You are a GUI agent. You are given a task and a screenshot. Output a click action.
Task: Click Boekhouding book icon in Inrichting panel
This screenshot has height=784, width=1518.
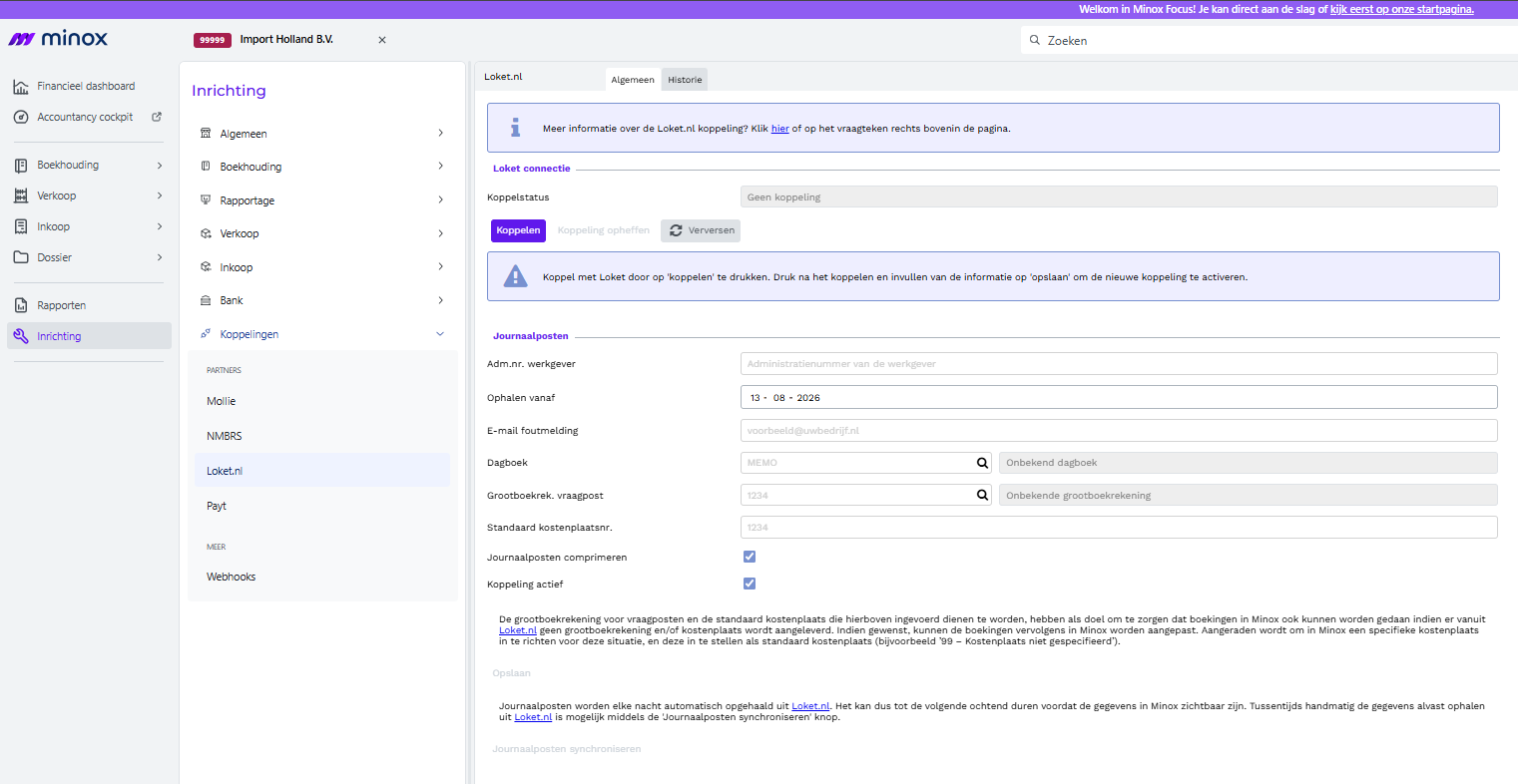point(206,167)
